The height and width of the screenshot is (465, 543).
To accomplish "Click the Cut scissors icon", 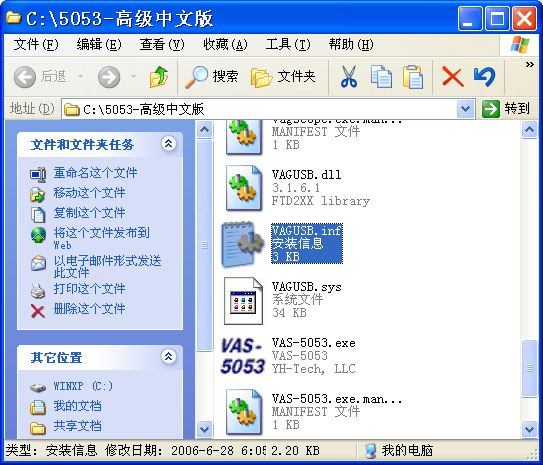I will coord(348,77).
